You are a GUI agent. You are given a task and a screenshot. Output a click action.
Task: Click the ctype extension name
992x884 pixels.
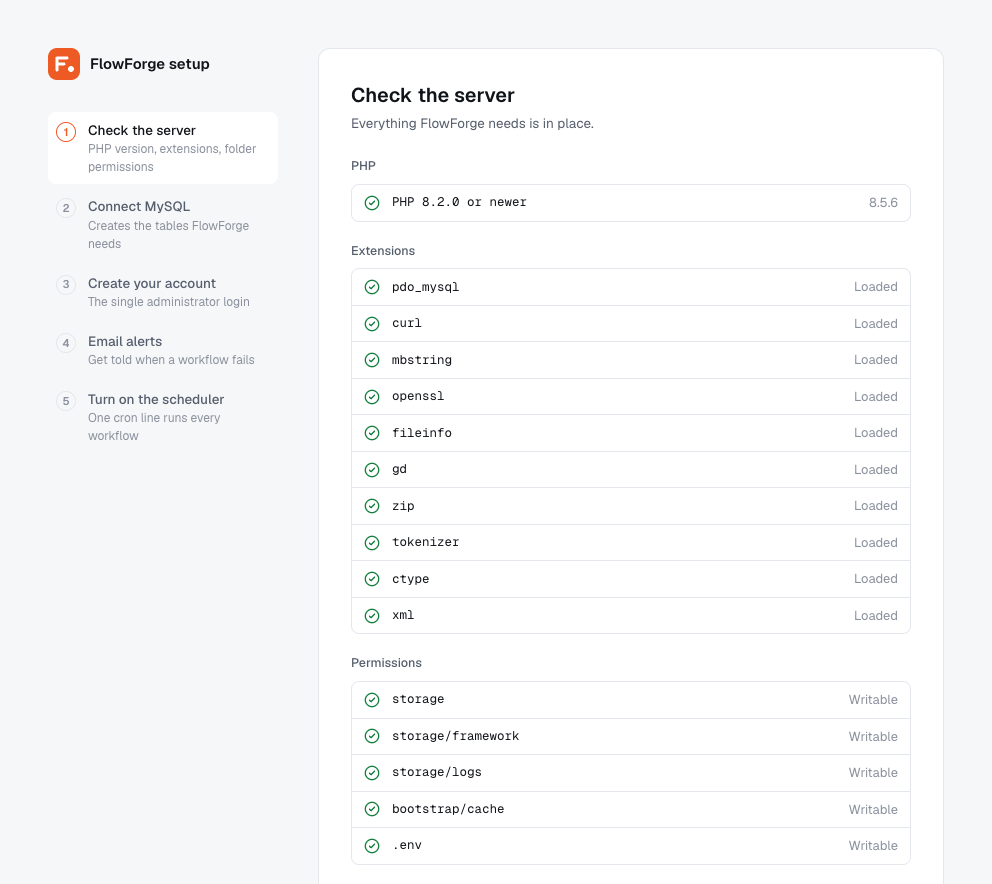pos(411,579)
